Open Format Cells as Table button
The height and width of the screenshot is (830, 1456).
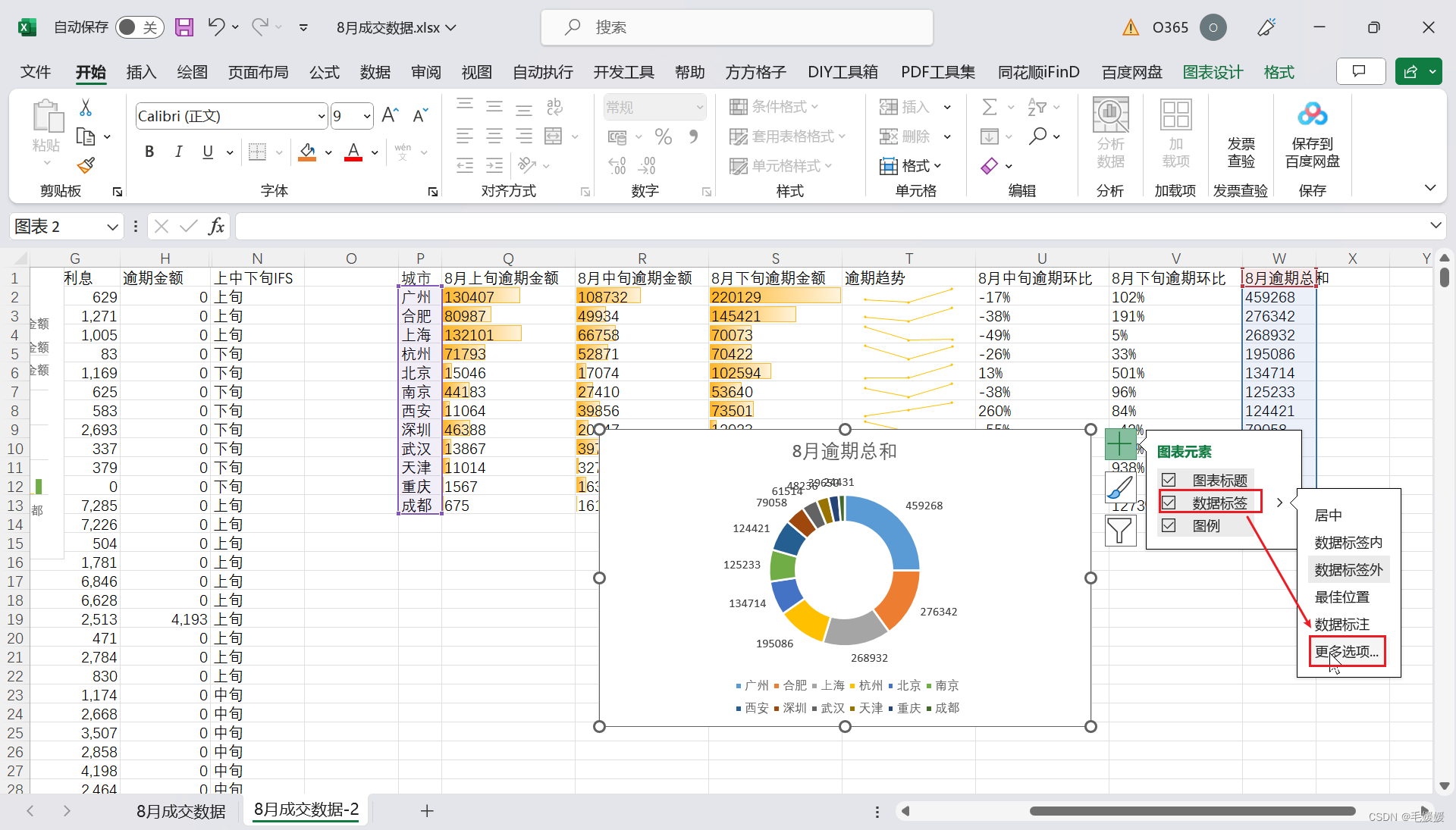pyautogui.click(x=787, y=136)
